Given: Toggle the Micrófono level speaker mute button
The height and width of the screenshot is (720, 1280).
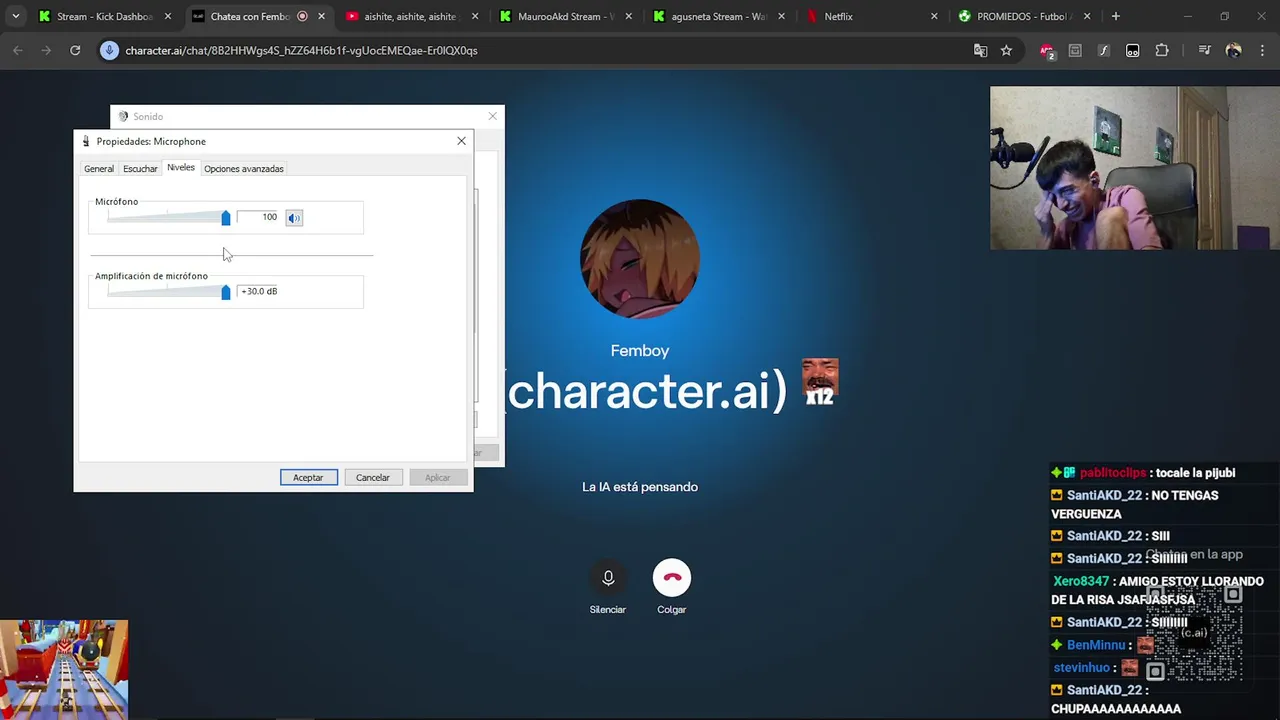Looking at the screenshot, I should pyautogui.click(x=294, y=217).
